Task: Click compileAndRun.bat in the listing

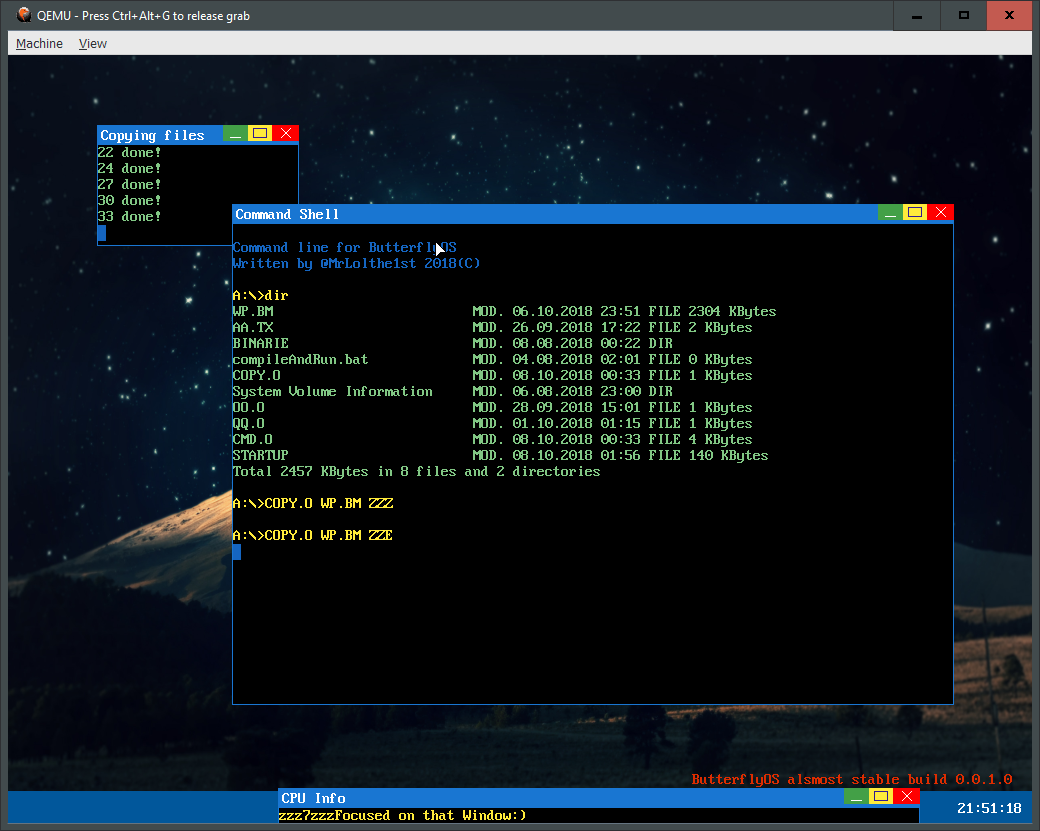Action: pyautogui.click(x=300, y=359)
